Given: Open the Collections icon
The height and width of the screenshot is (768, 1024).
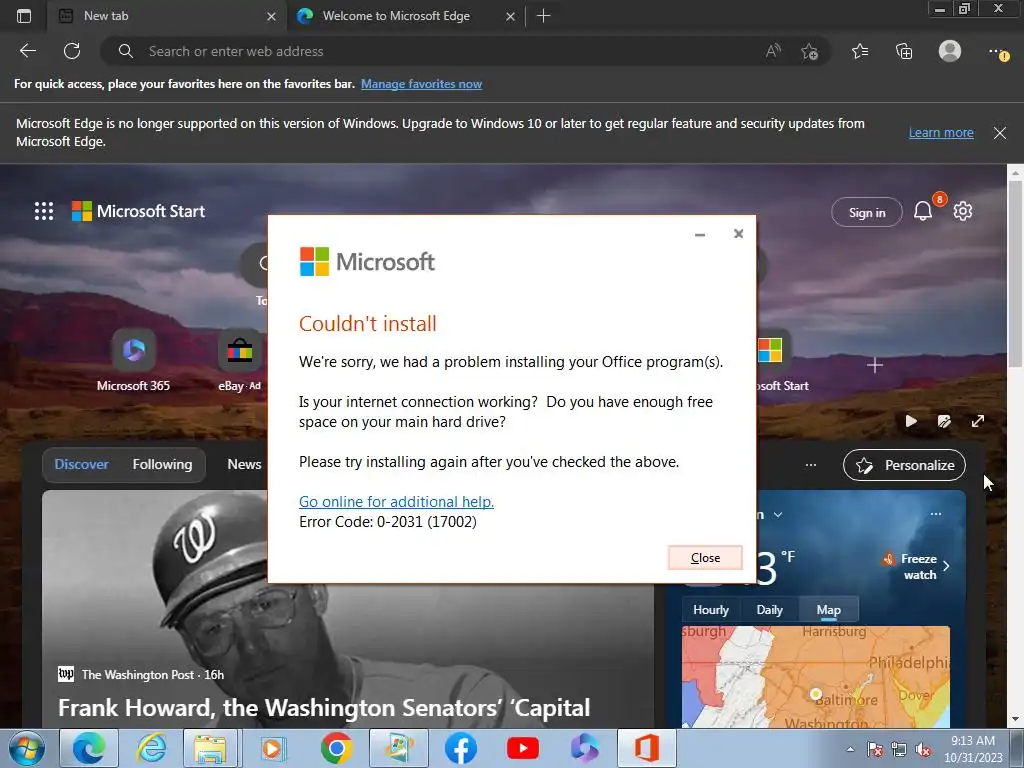Looking at the screenshot, I should [x=904, y=51].
